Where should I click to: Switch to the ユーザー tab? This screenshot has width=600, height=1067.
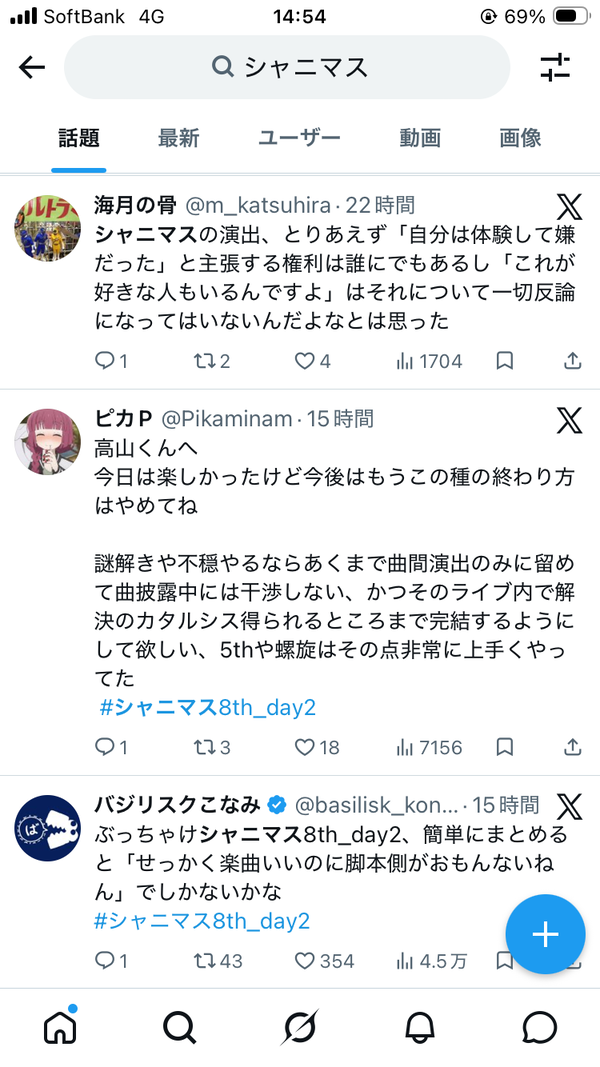tap(299, 138)
